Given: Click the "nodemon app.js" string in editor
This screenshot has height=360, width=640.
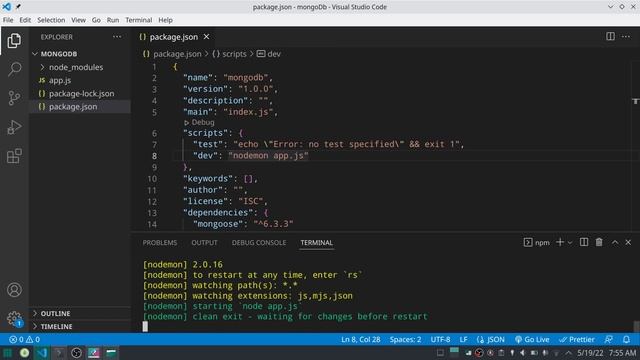Looking at the screenshot, I should tap(269, 156).
